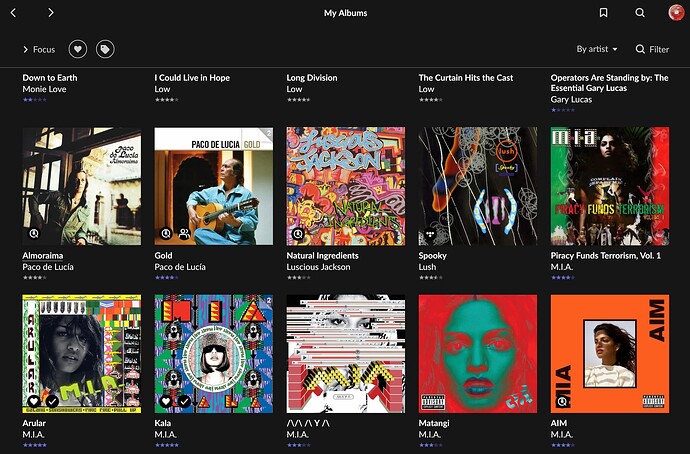
Task: Open the Matangi album cover
Action: (477, 354)
